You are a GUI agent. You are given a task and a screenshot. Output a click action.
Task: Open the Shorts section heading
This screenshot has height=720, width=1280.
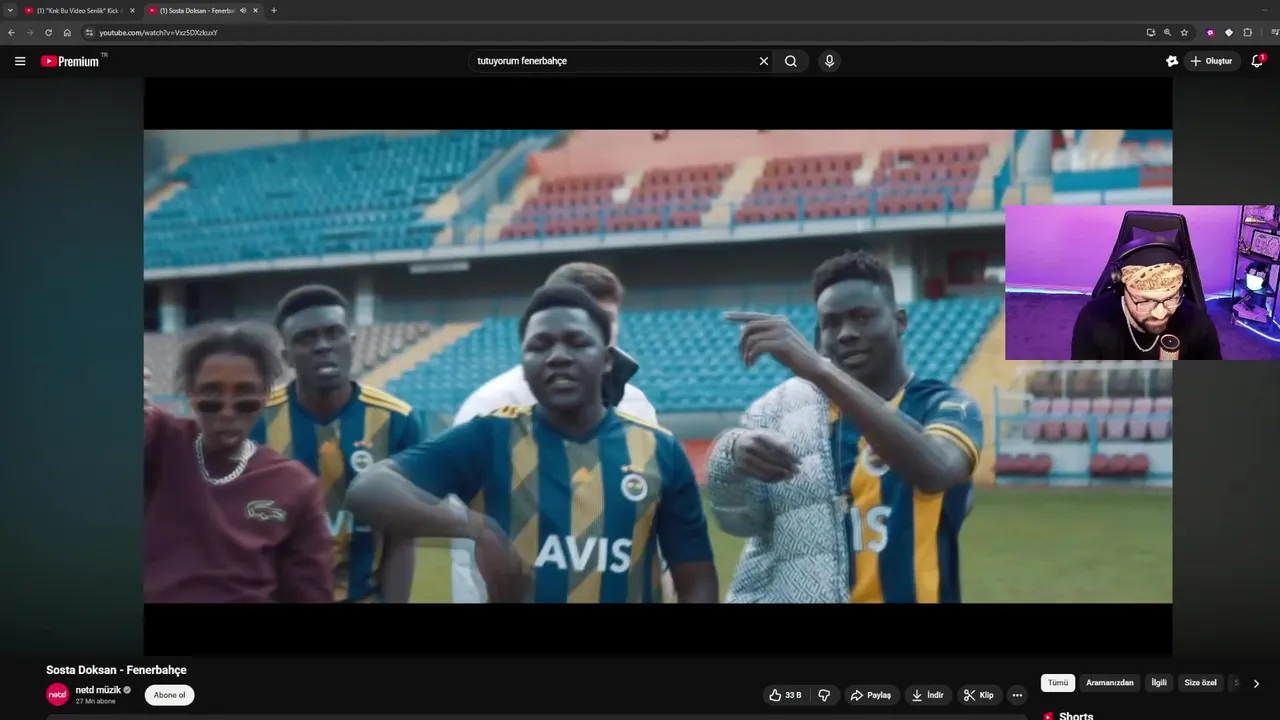[x=1076, y=716]
